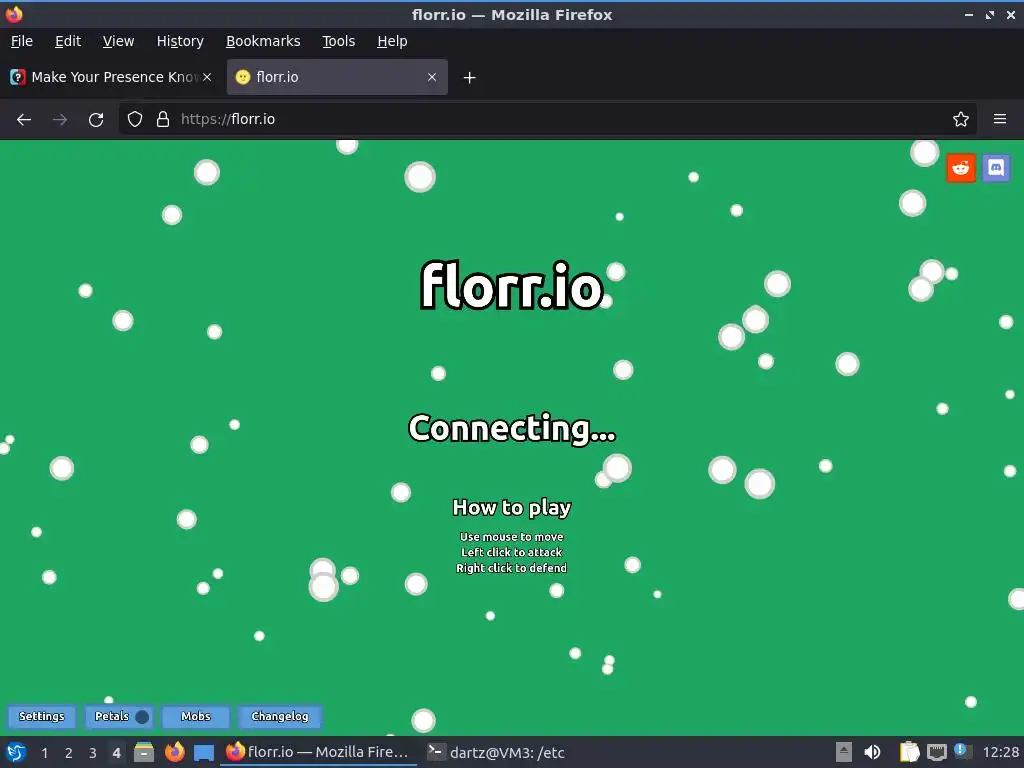The width and height of the screenshot is (1024, 768).
Task: Minimize the Firefox window
Action: (969, 14)
